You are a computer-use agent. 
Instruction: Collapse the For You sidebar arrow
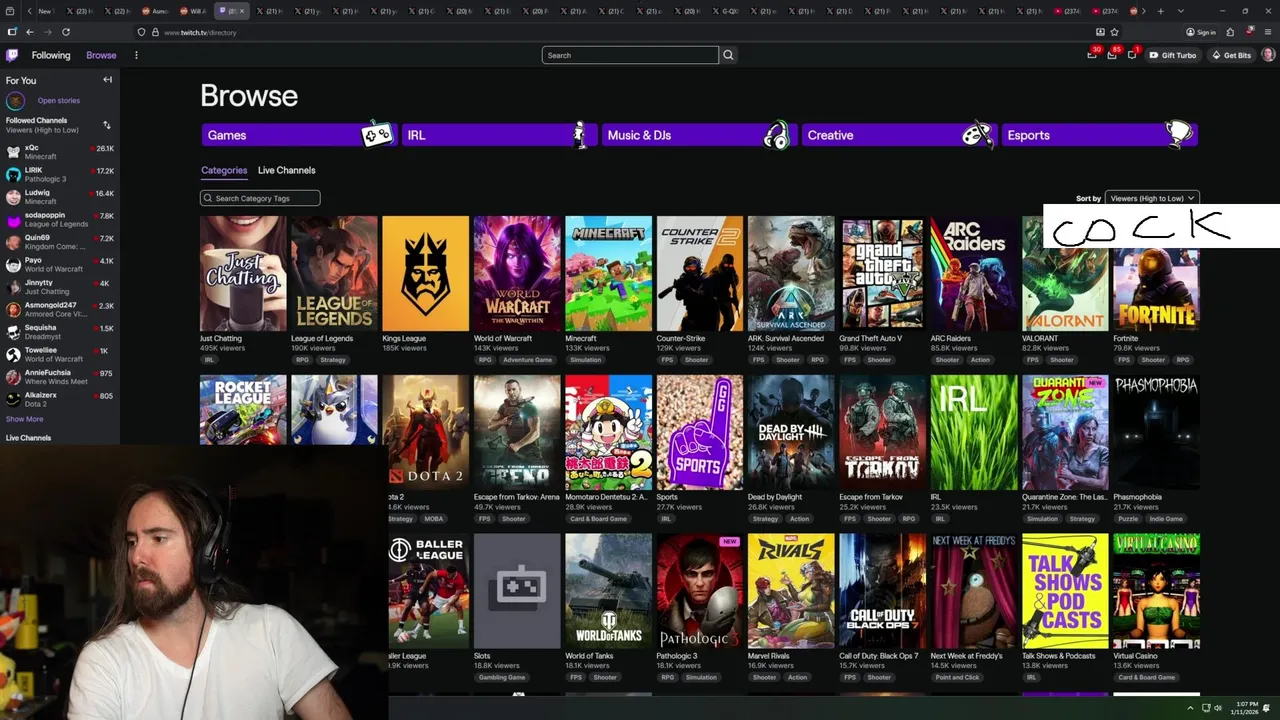(x=107, y=80)
